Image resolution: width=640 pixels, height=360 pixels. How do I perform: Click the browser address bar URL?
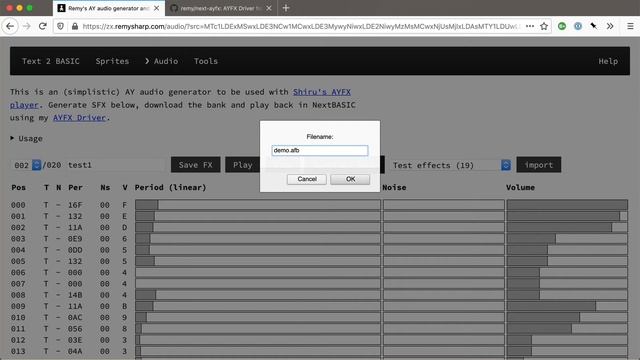click(301, 26)
